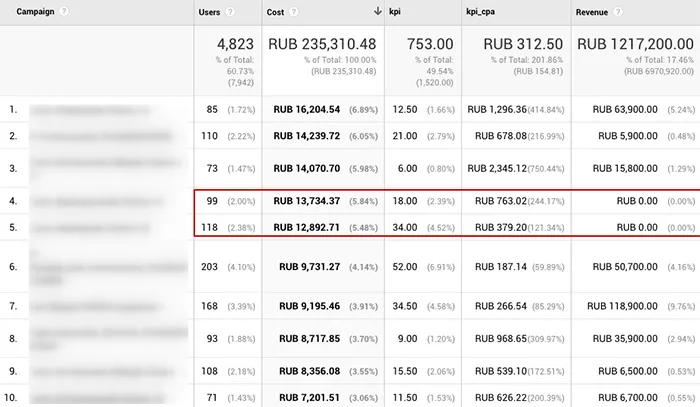Toggle the descending sort arrow in Cost column
The image size is (700, 407).
click(x=377, y=12)
